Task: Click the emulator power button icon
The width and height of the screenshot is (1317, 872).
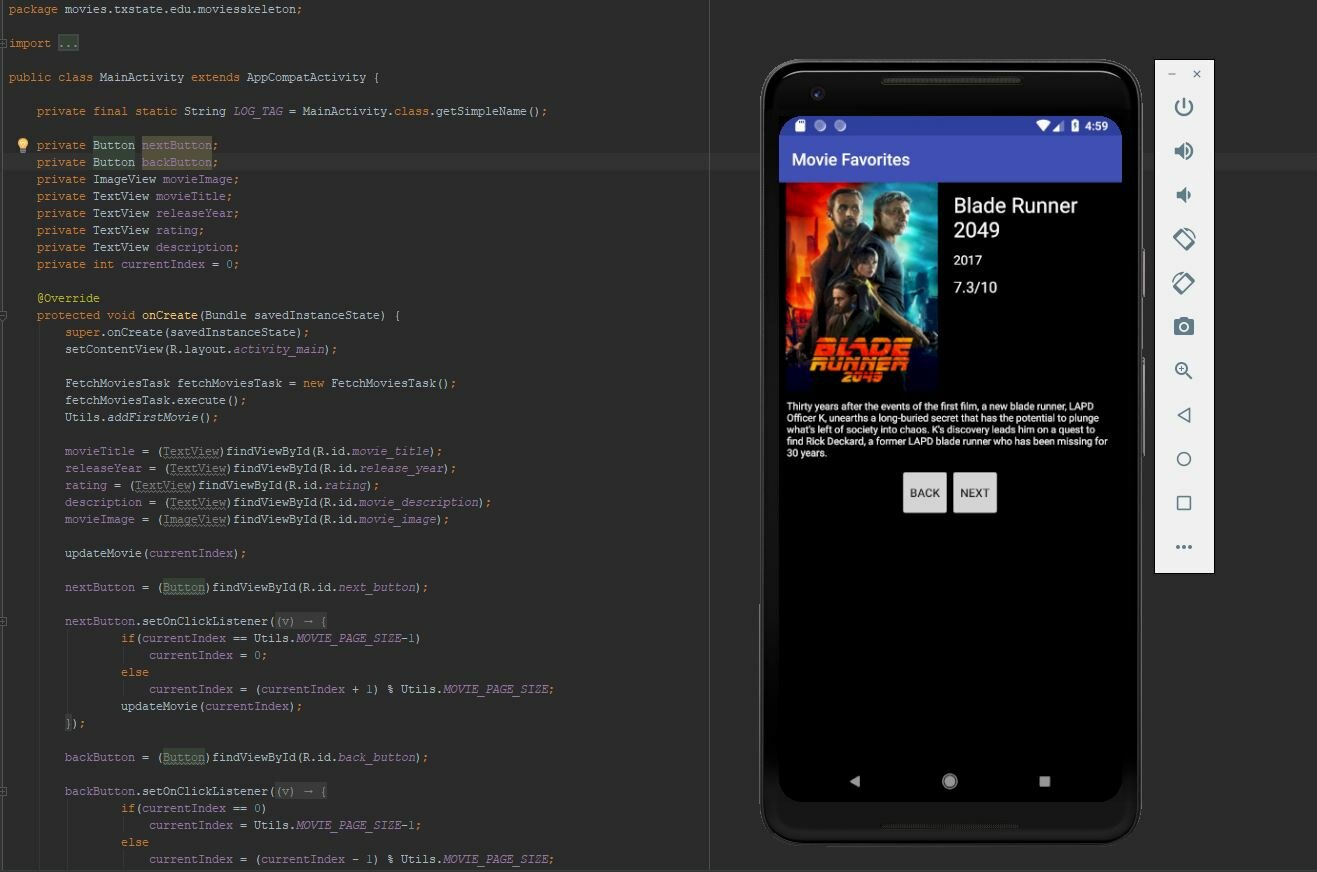Action: (1184, 107)
